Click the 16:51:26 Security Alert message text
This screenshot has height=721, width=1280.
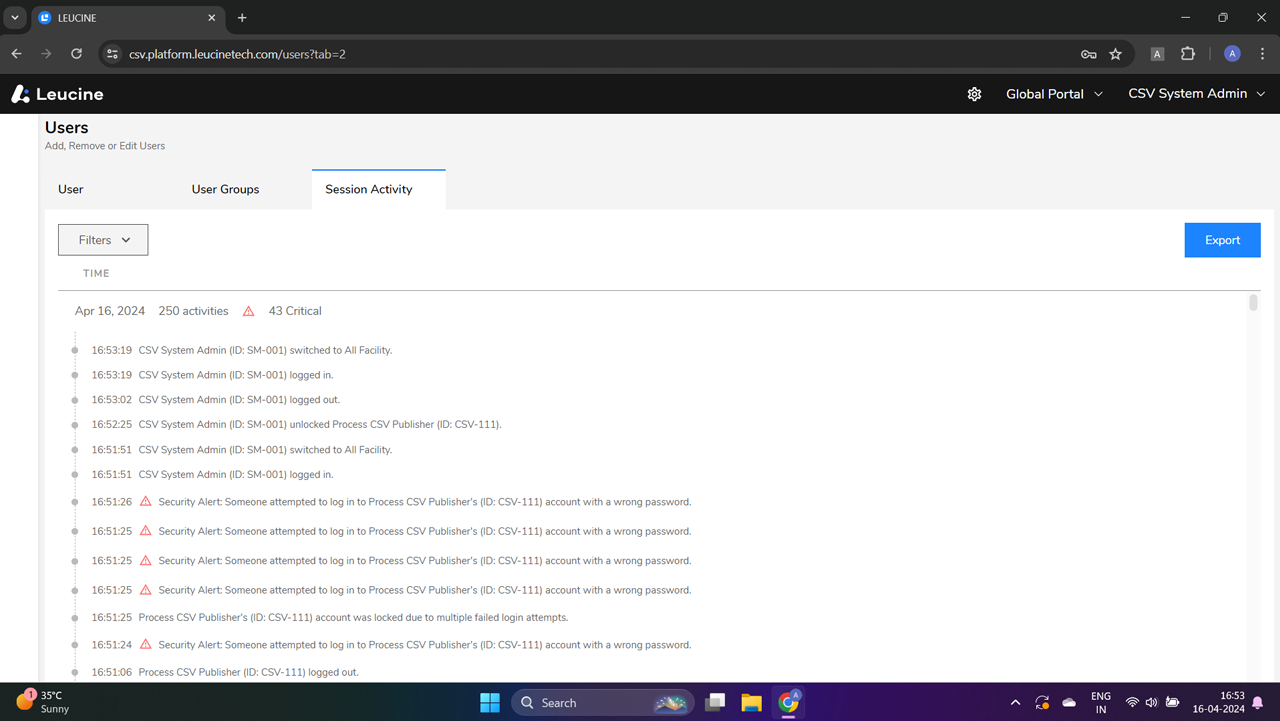(425, 502)
